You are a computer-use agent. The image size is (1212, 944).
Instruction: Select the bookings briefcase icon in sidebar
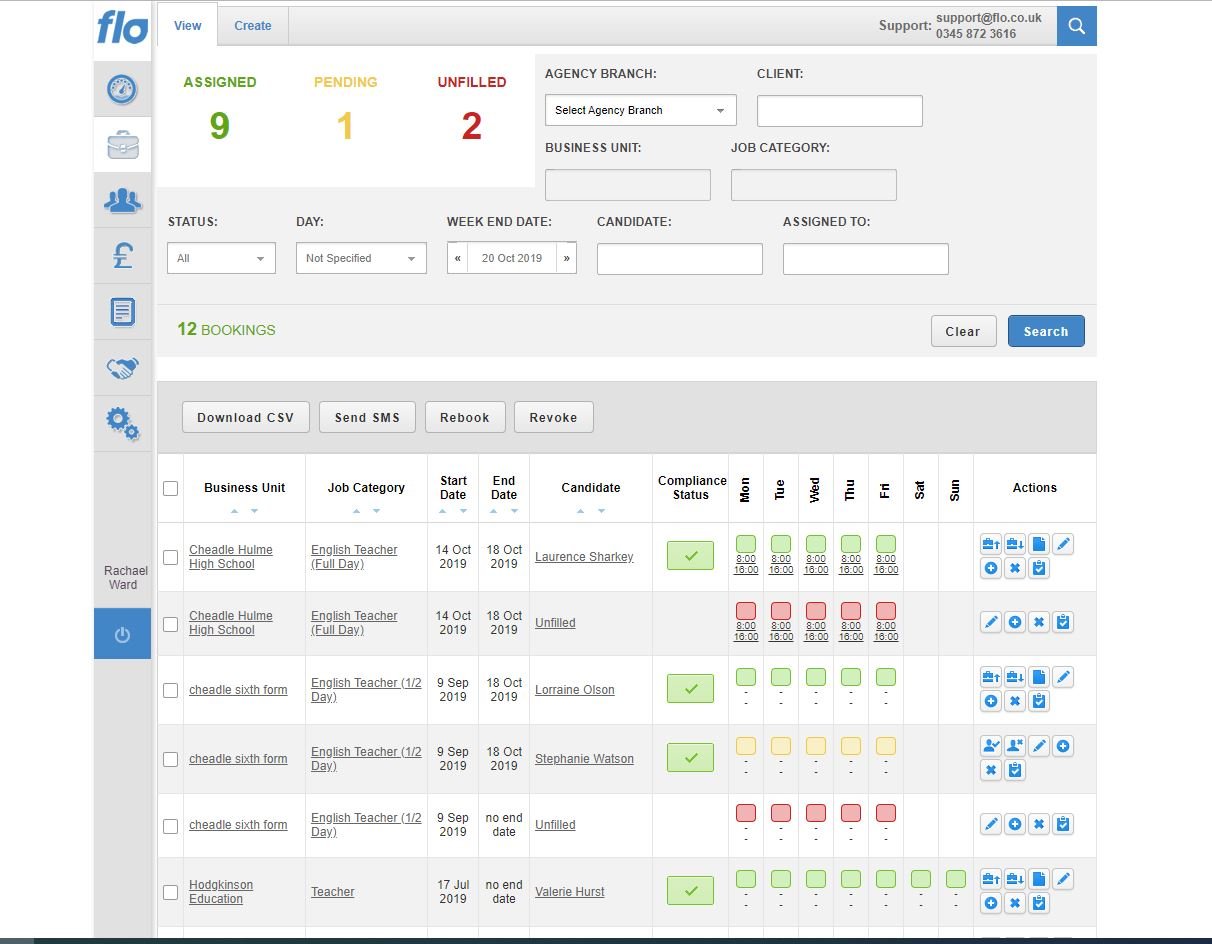(122, 144)
